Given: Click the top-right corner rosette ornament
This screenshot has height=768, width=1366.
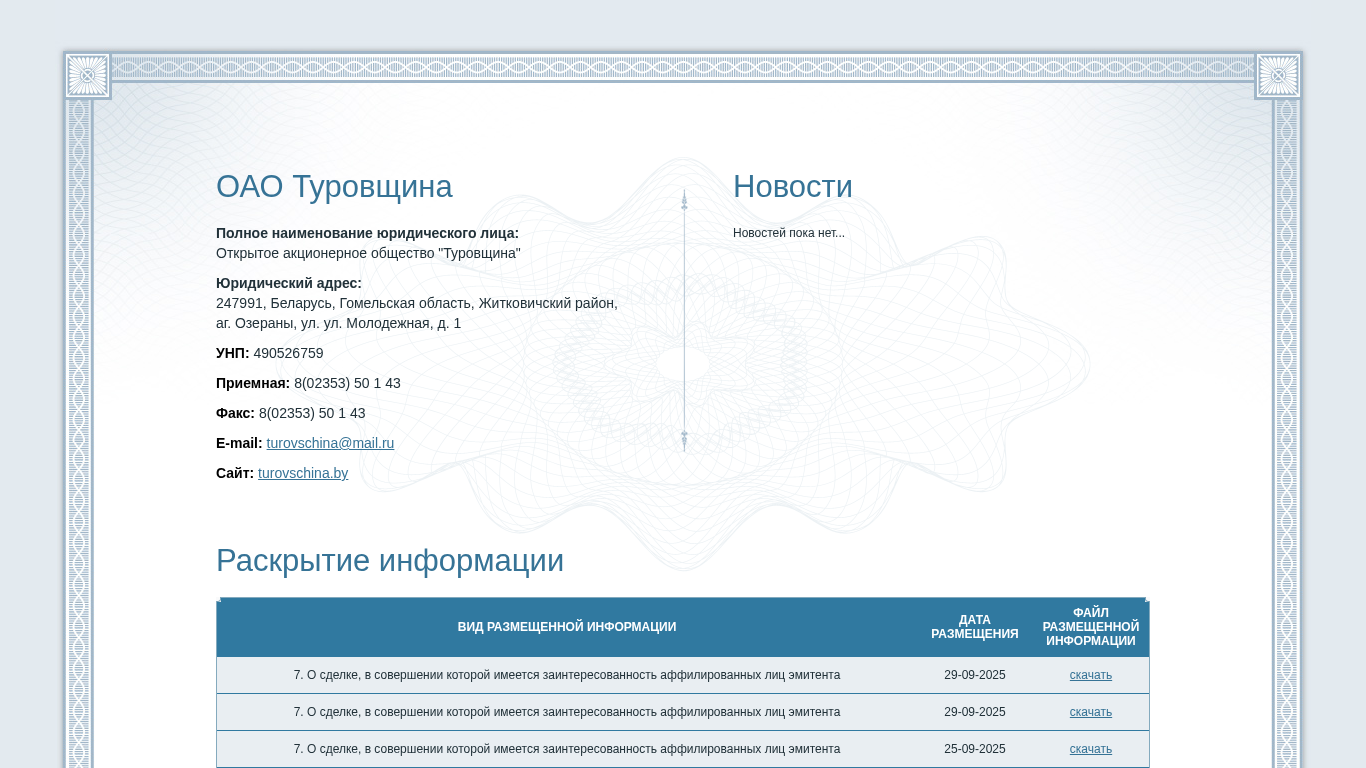Looking at the screenshot, I should tap(1278, 75).
